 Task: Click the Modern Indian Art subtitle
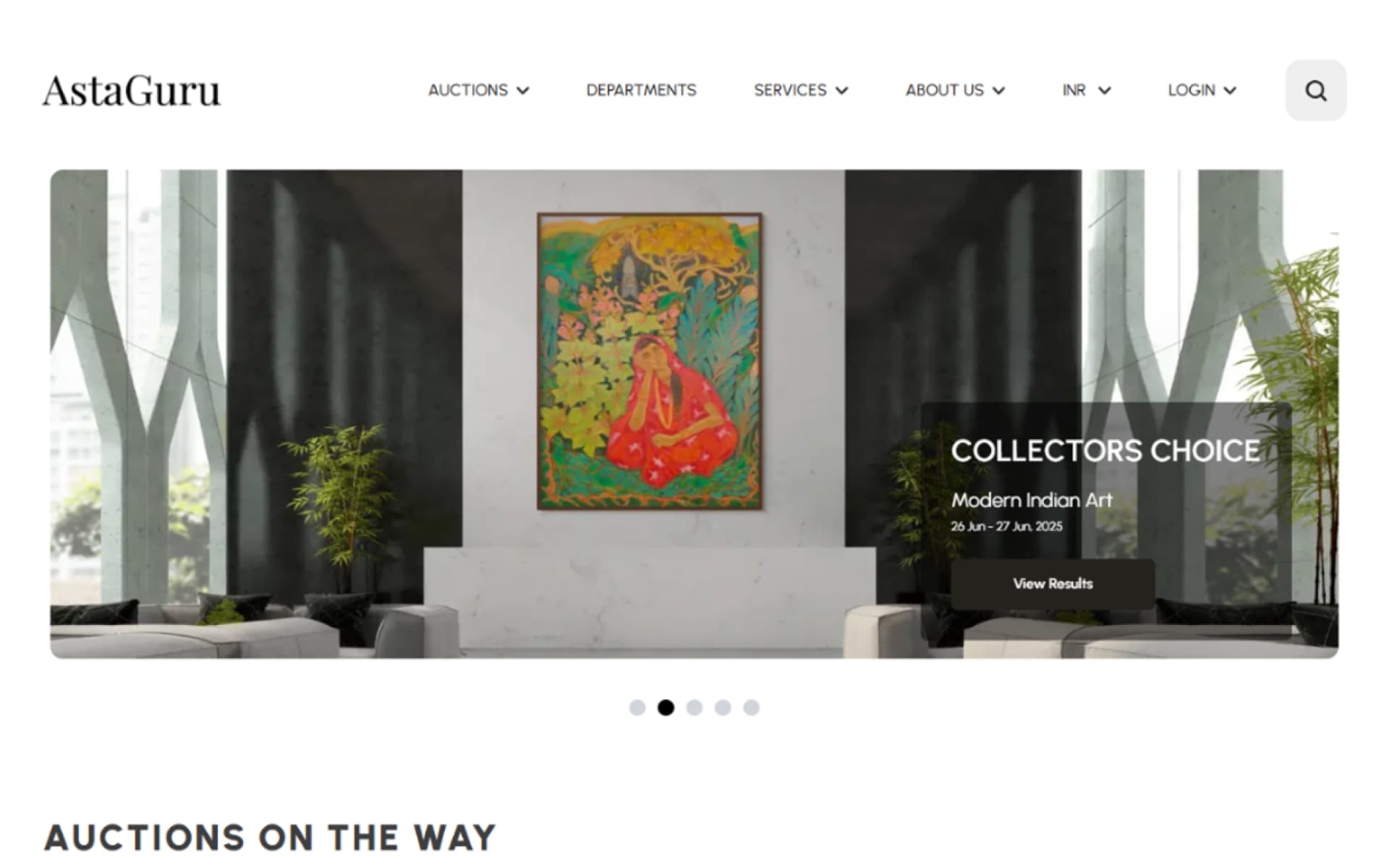(x=1032, y=500)
